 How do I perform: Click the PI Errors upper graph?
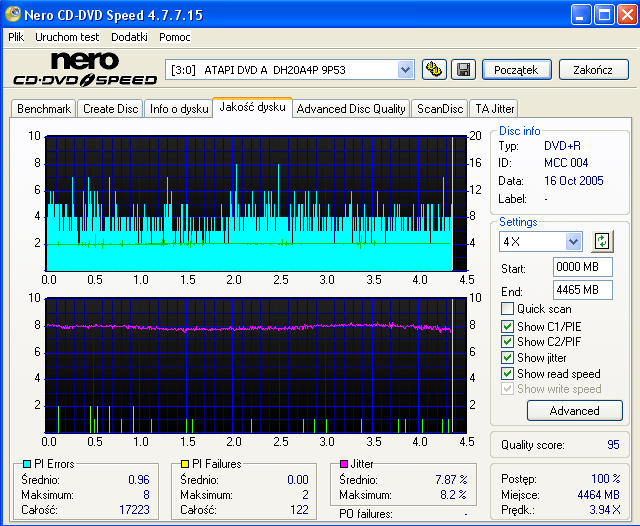pyautogui.click(x=256, y=203)
